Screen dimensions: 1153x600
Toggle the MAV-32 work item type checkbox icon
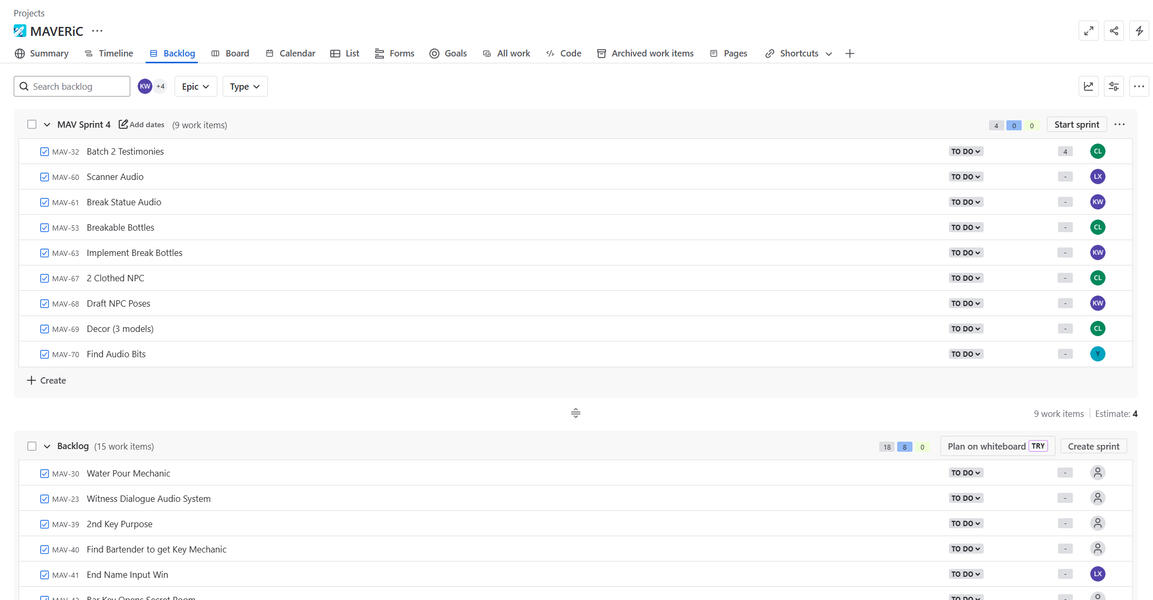pos(45,152)
